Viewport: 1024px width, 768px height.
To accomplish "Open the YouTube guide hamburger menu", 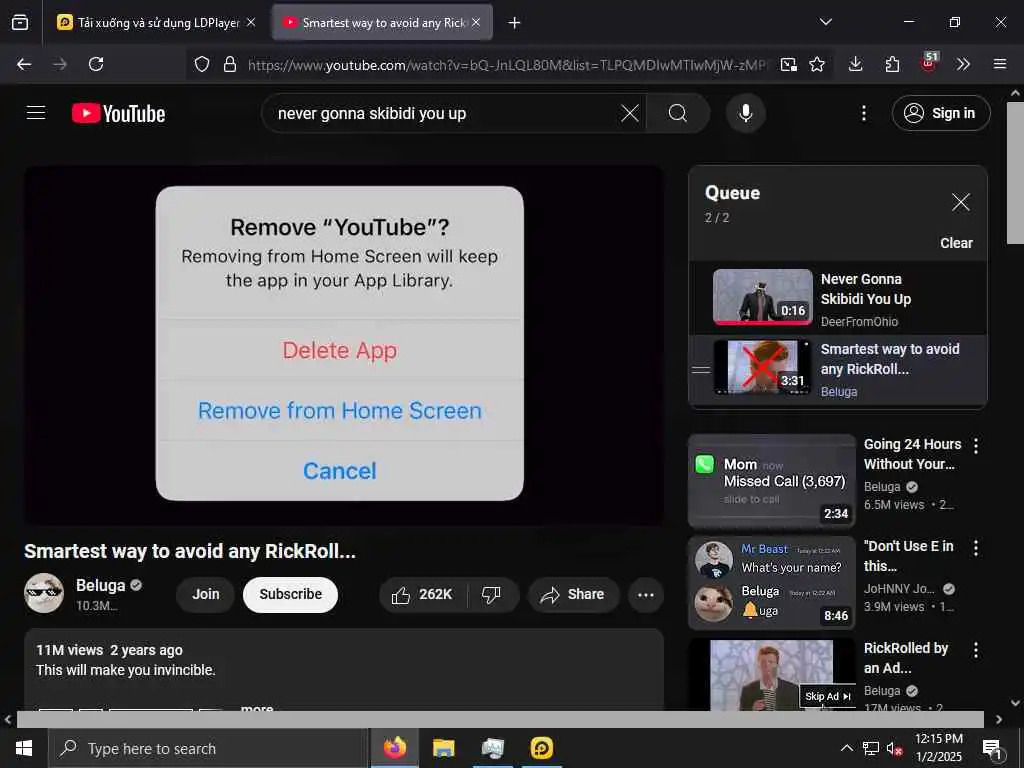I will [x=36, y=113].
